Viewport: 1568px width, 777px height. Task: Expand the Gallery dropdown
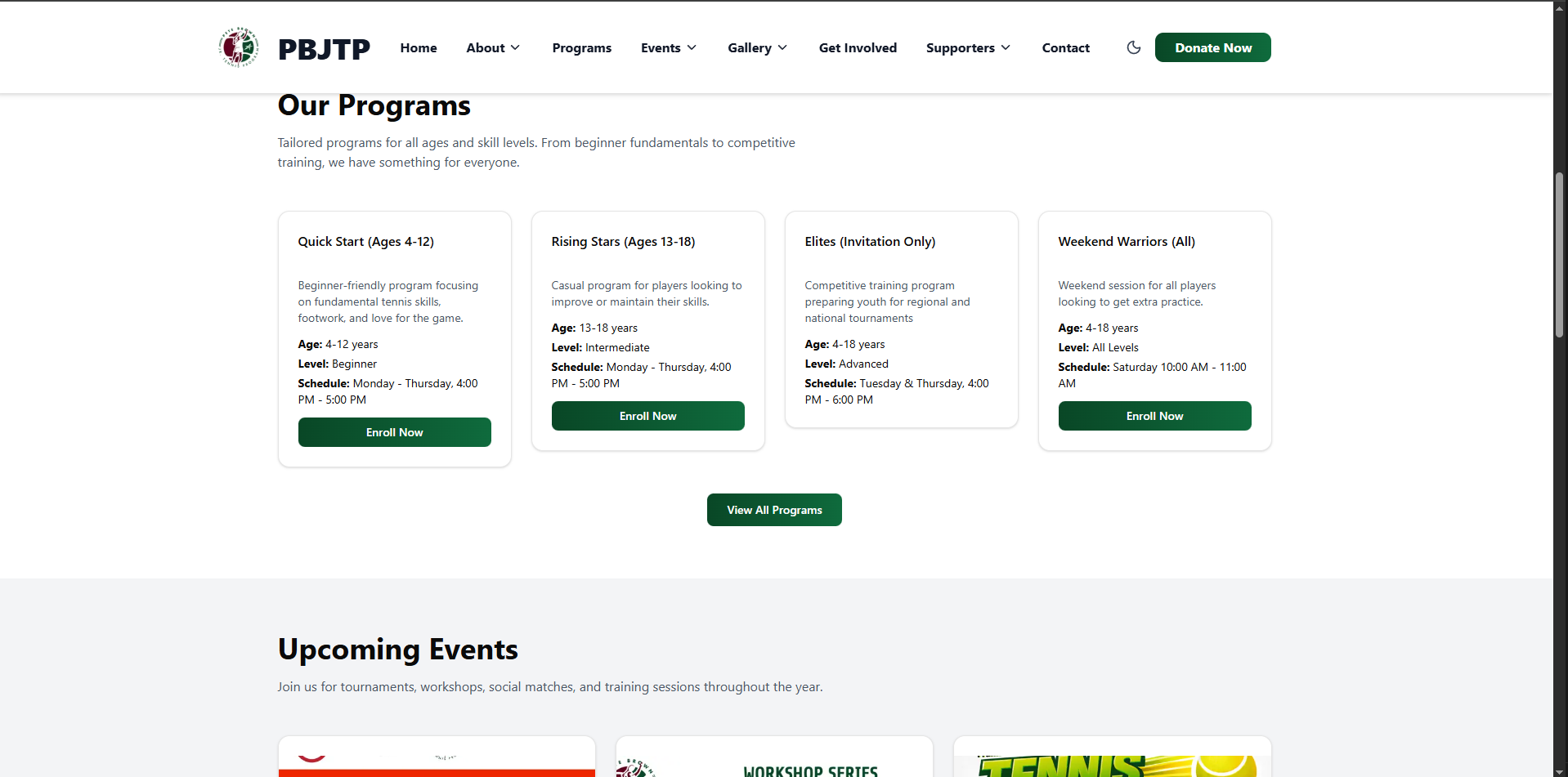756,47
